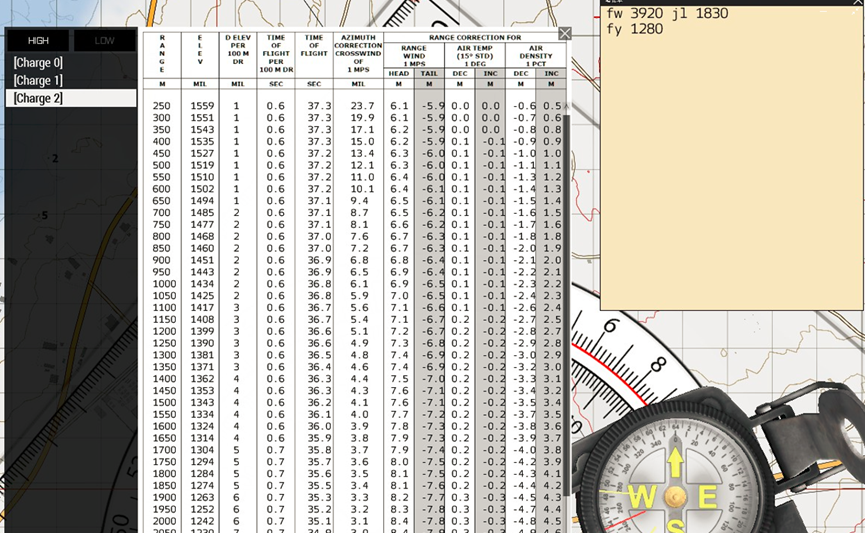Click elevation value 1519 in 500 m row

tap(202, 165)
